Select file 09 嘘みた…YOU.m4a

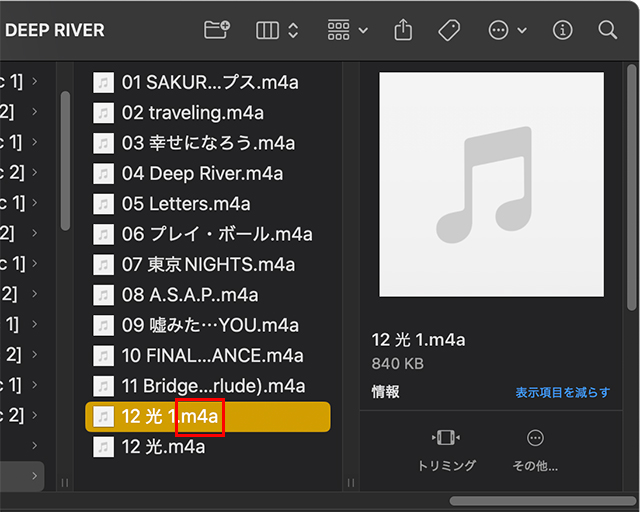(x=208, y=325)
